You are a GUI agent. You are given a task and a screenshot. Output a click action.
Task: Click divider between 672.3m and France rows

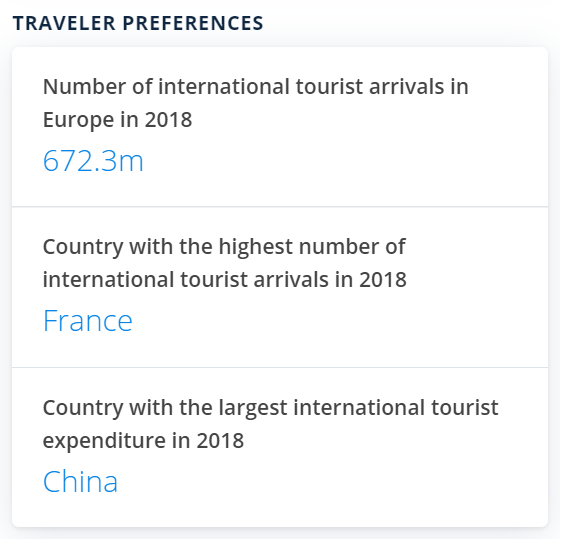(x=280, y=207)
